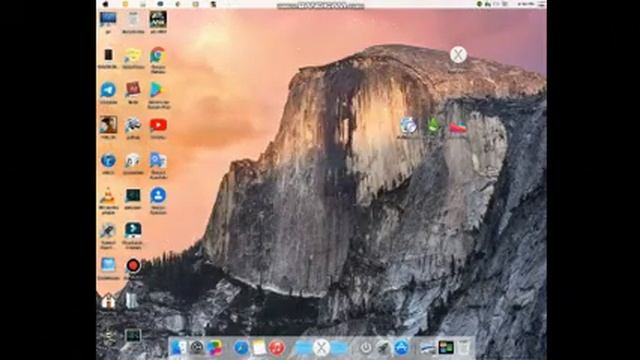Screen dimensions: 640x360
Task: Open the dark game-poster desktop thumbnail
Action: click(158, 19)
